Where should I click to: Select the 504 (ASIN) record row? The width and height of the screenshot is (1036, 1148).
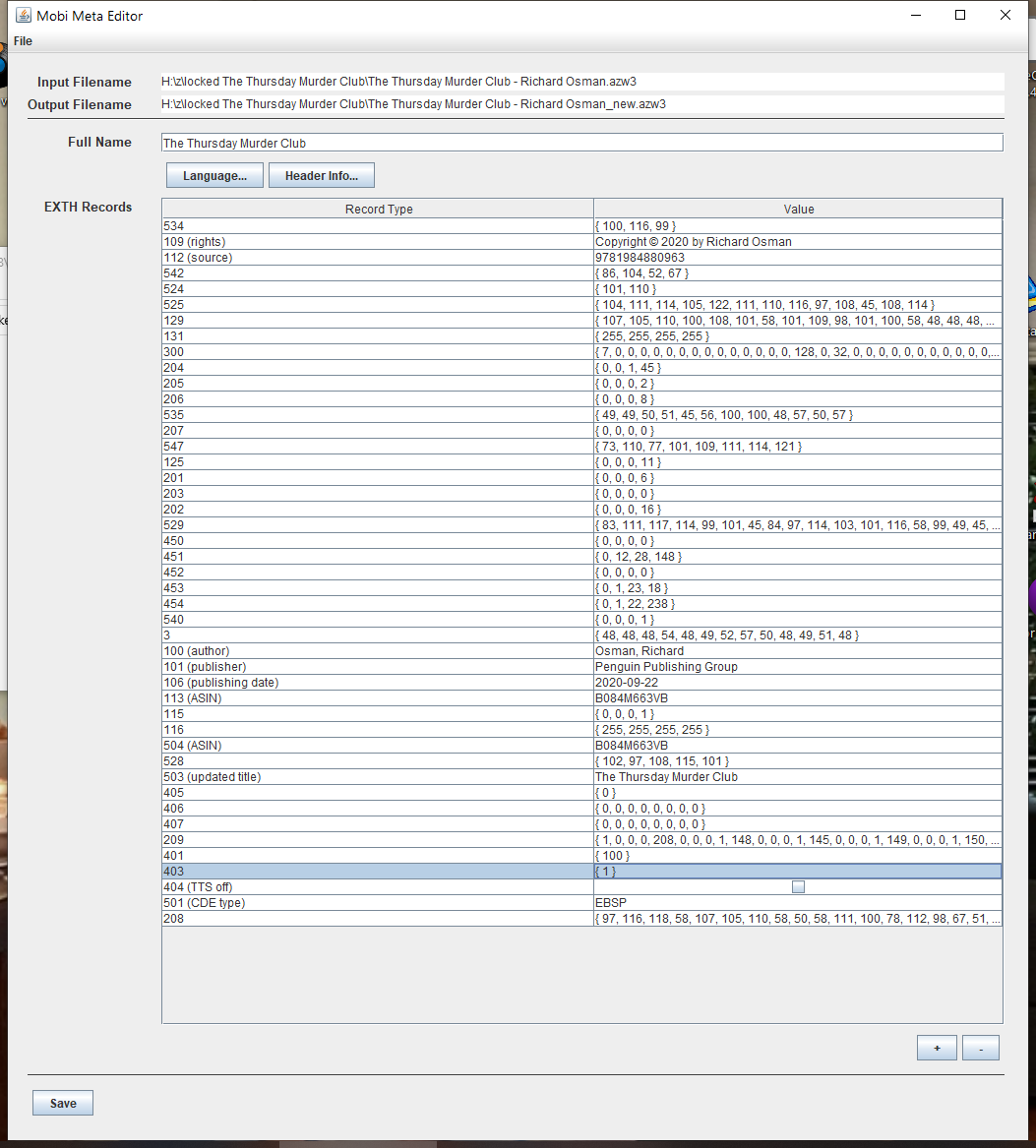582,746
